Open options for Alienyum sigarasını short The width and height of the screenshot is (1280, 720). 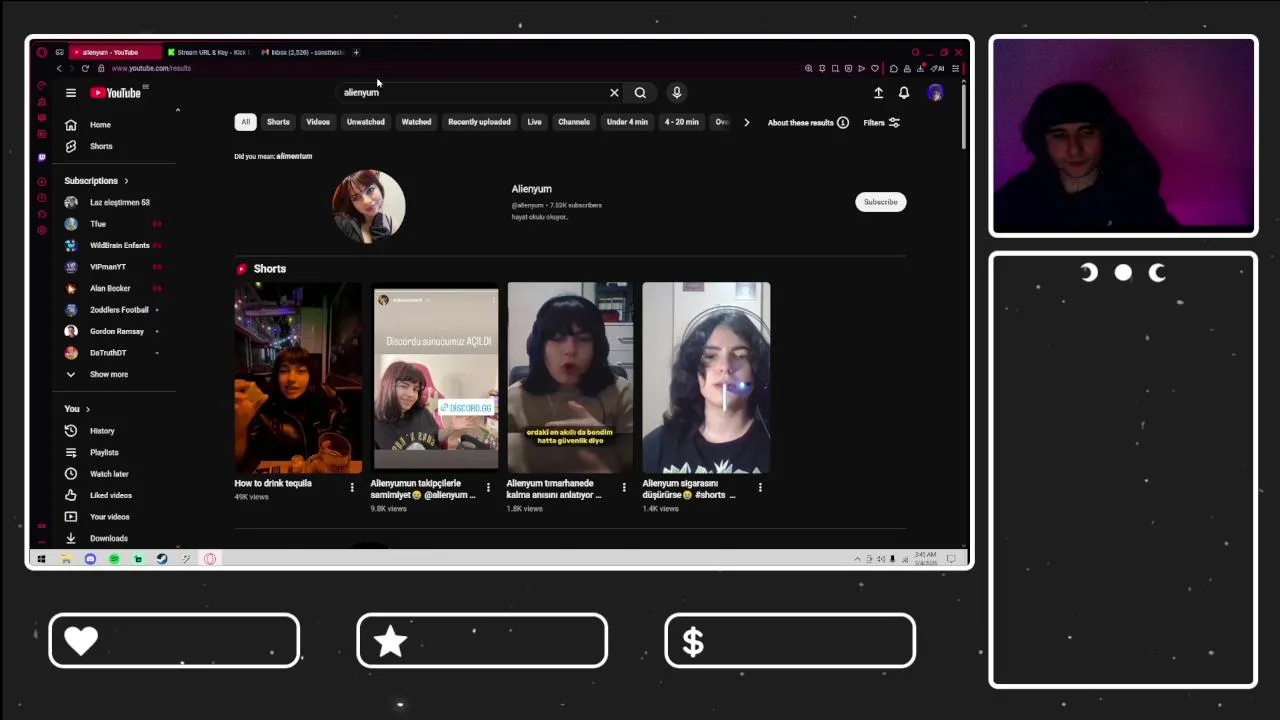point(760,487)
